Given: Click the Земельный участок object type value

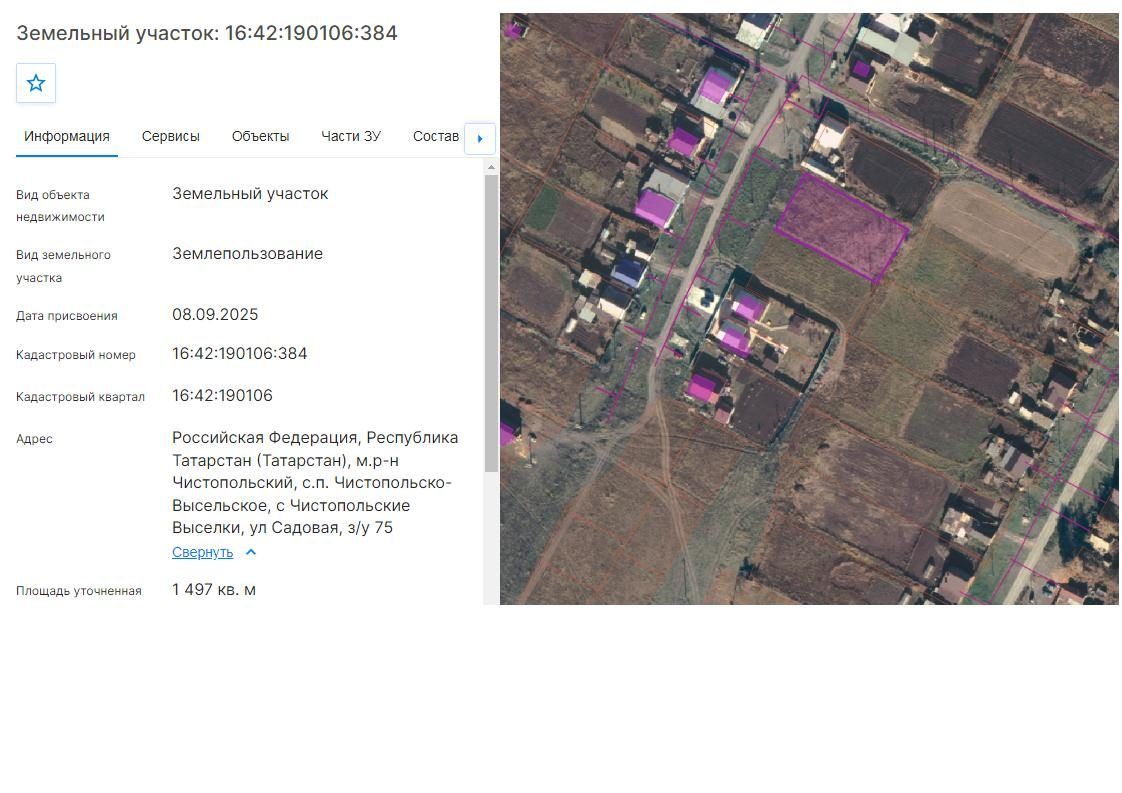Looking at the screenshot, I should click(250, 194).
